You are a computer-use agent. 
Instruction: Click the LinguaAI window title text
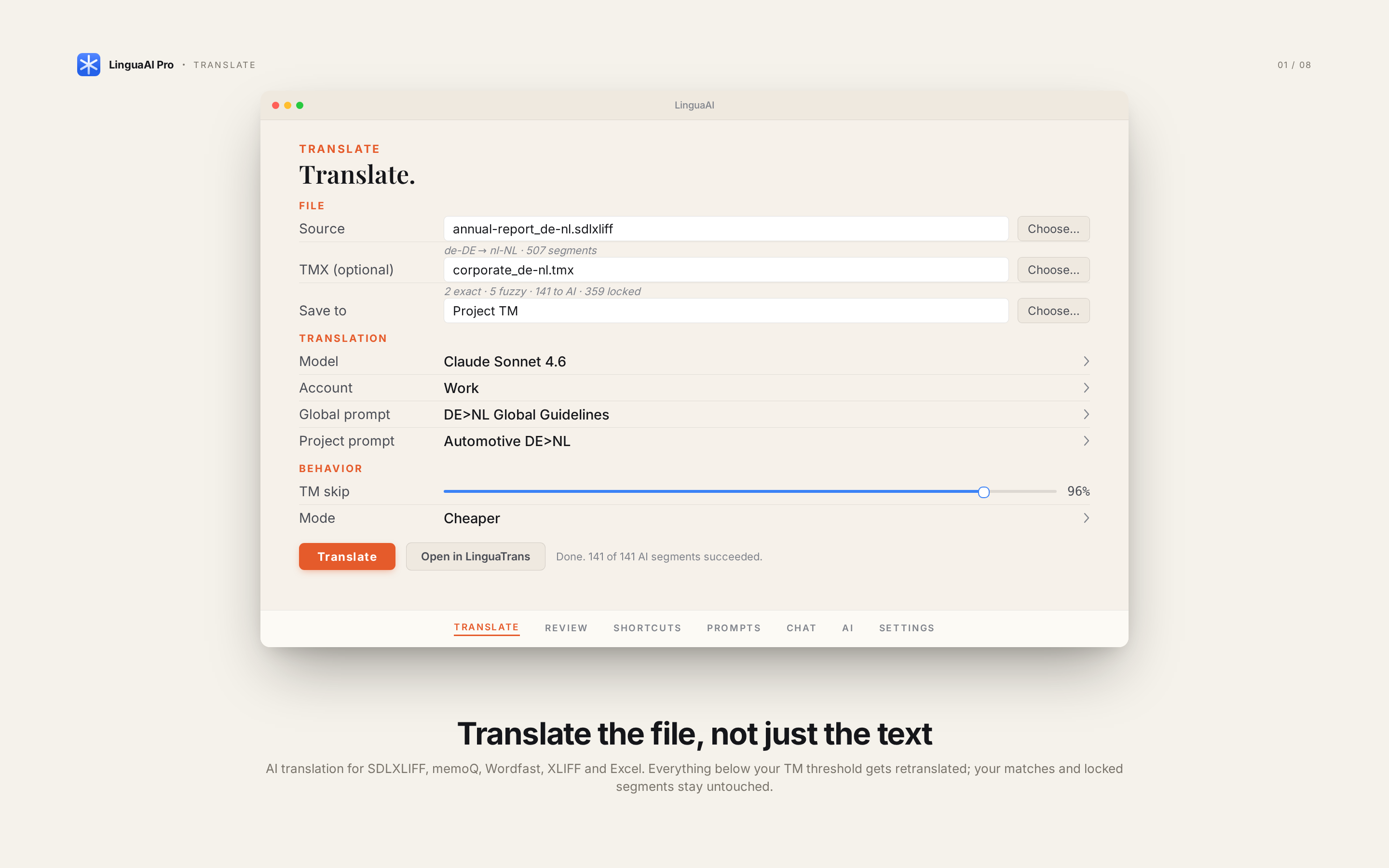(694, 105)
